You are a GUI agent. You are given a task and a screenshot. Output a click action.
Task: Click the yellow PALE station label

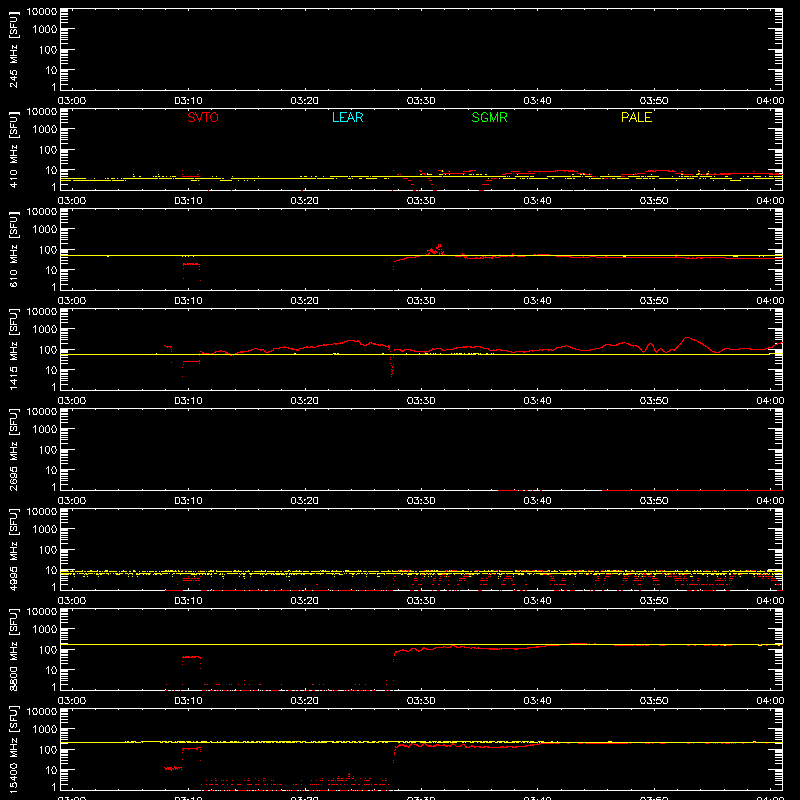(636, 117)
